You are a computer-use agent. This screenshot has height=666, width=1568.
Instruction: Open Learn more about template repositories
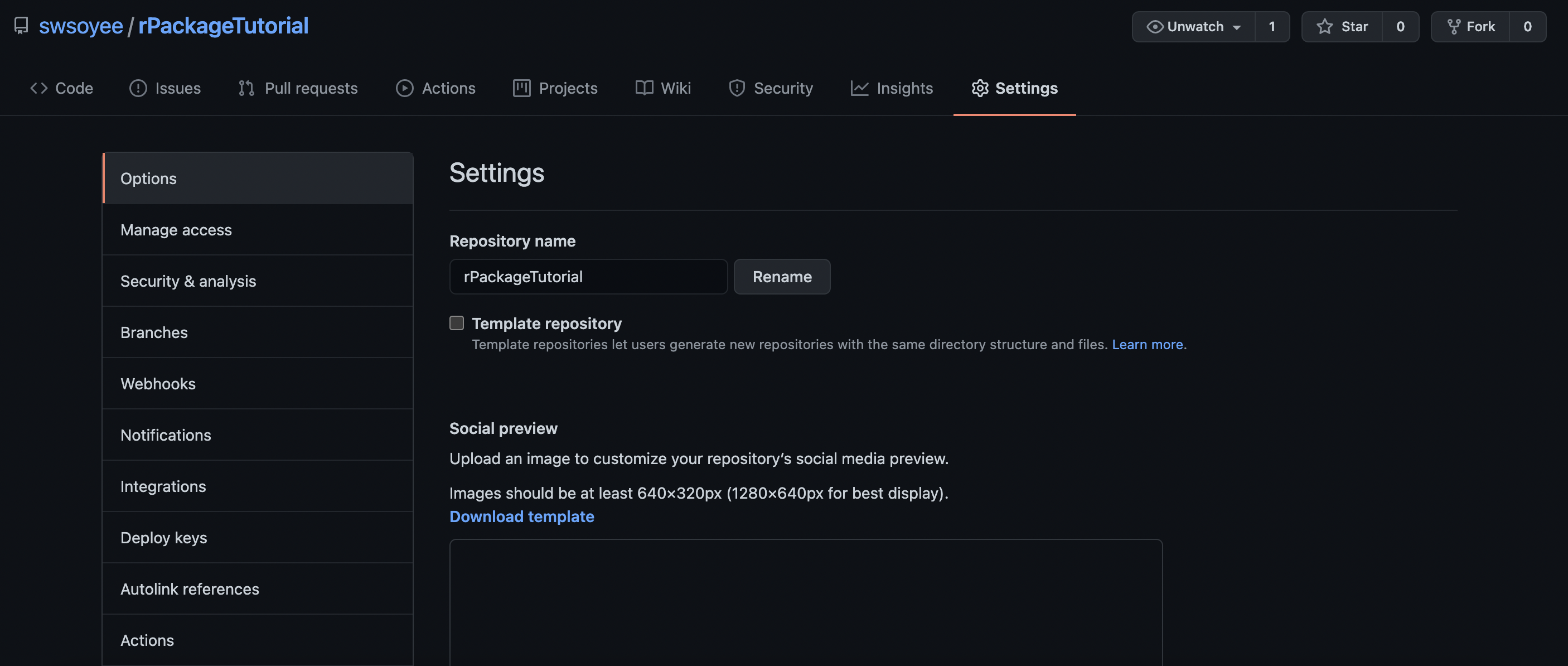tap(1147, 345)
